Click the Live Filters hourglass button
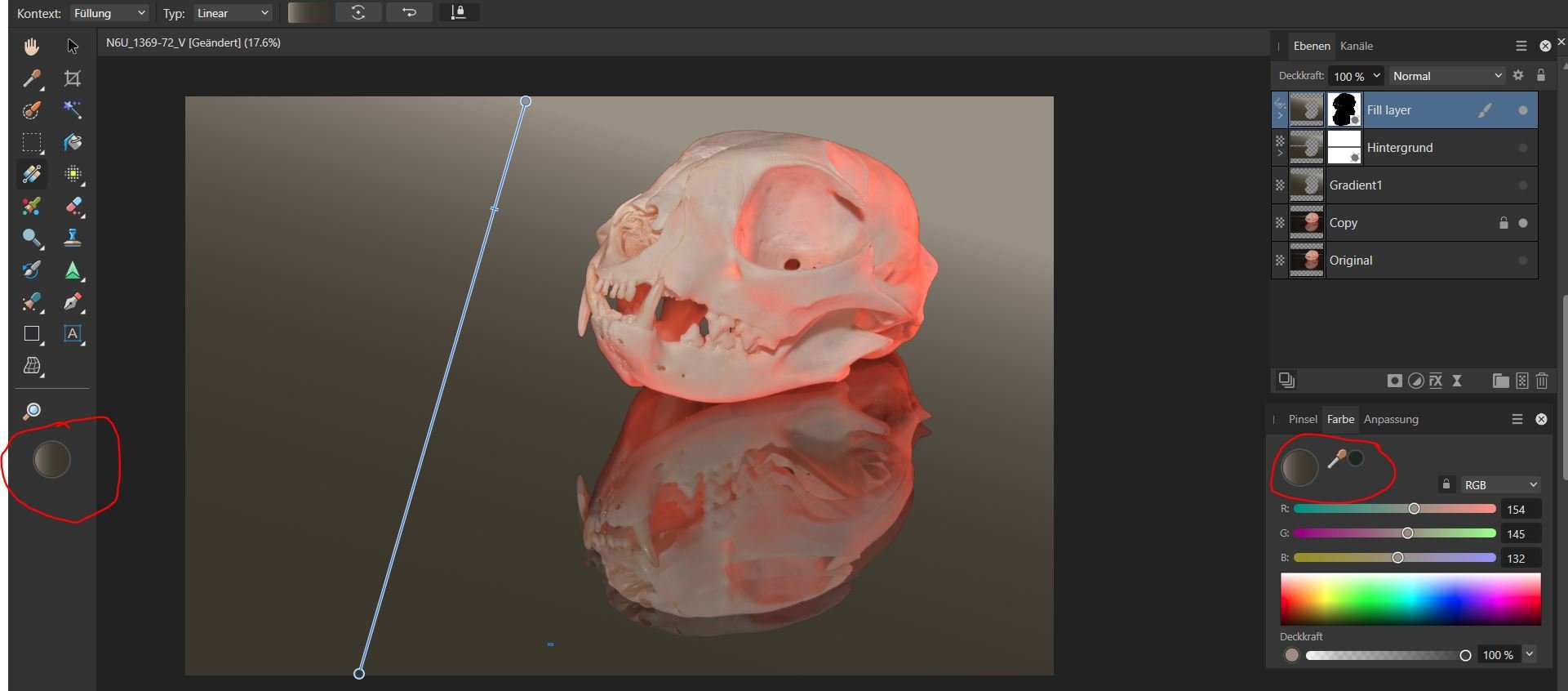The width and height of the screenshot is (1568, 691). pyautogui.click(x=1457, y=381)
